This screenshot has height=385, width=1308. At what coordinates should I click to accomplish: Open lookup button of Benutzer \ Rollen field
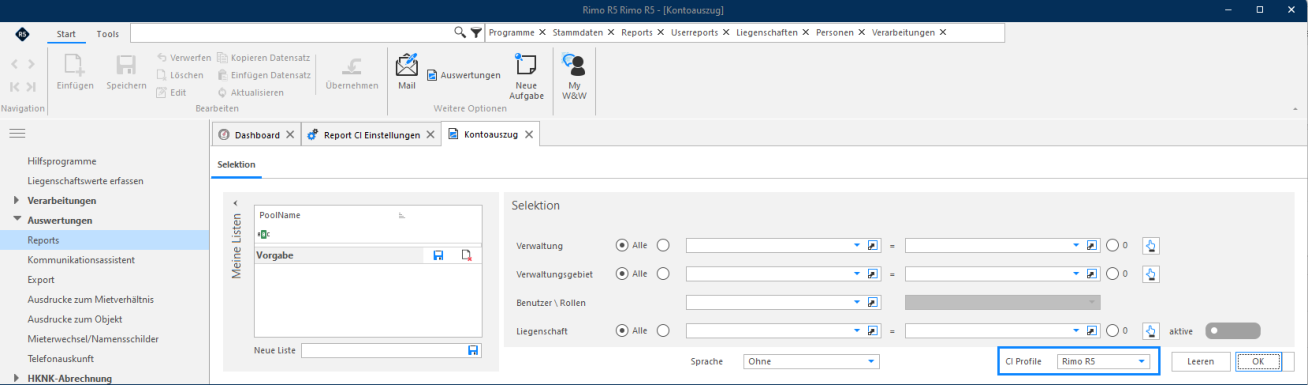[x=873, y=302]
